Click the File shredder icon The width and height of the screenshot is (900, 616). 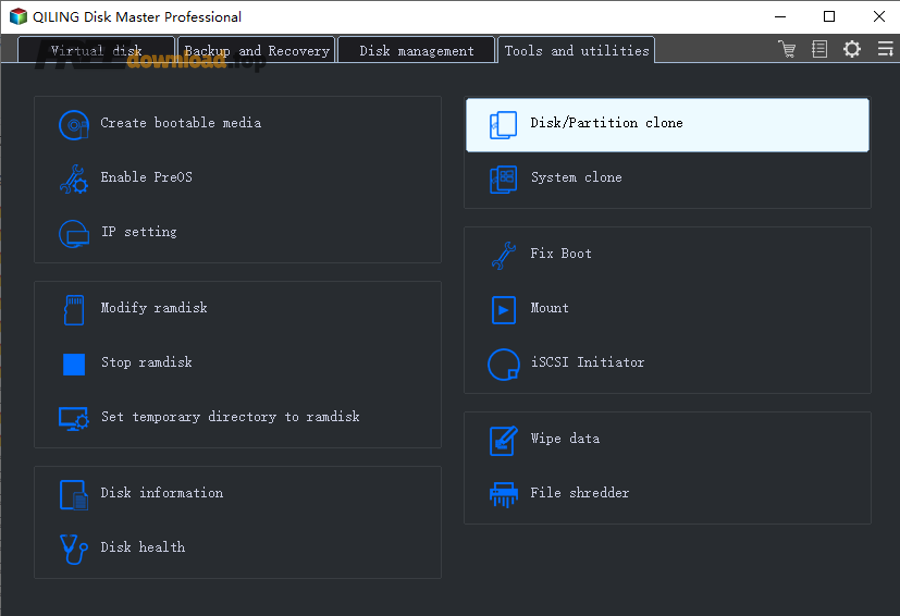[503, 495]
